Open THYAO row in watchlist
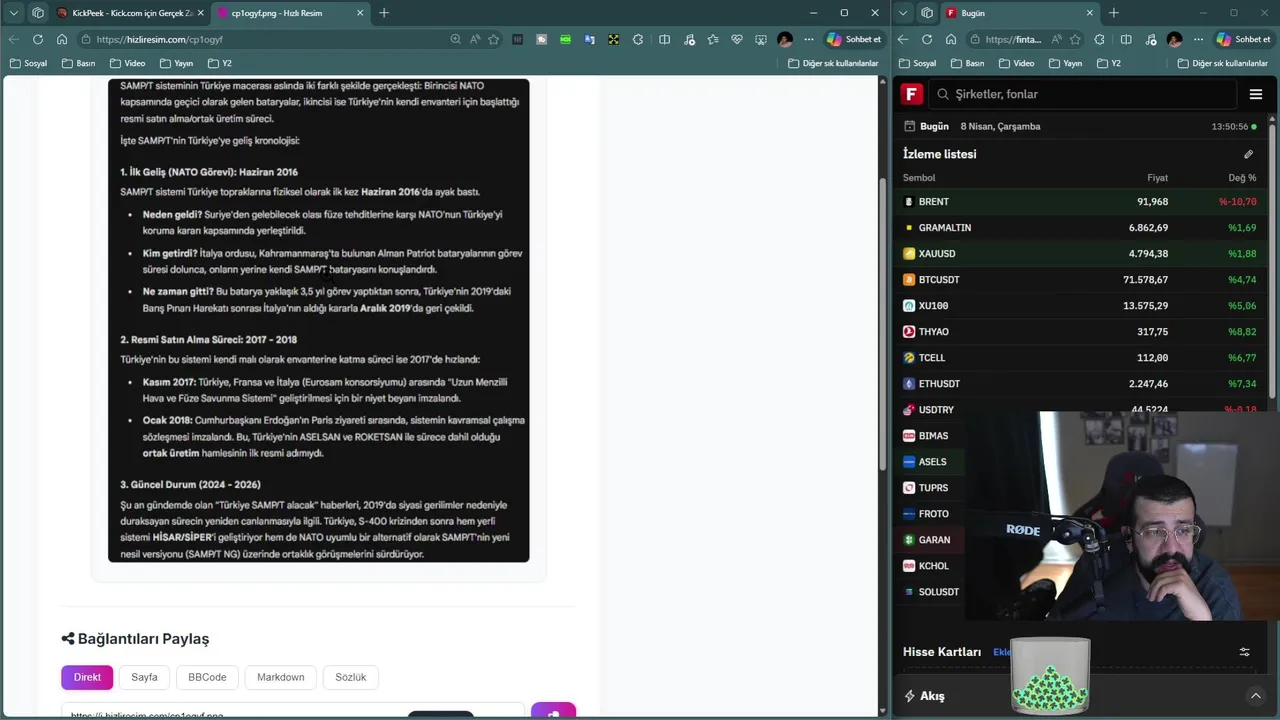 point(1080,332)
